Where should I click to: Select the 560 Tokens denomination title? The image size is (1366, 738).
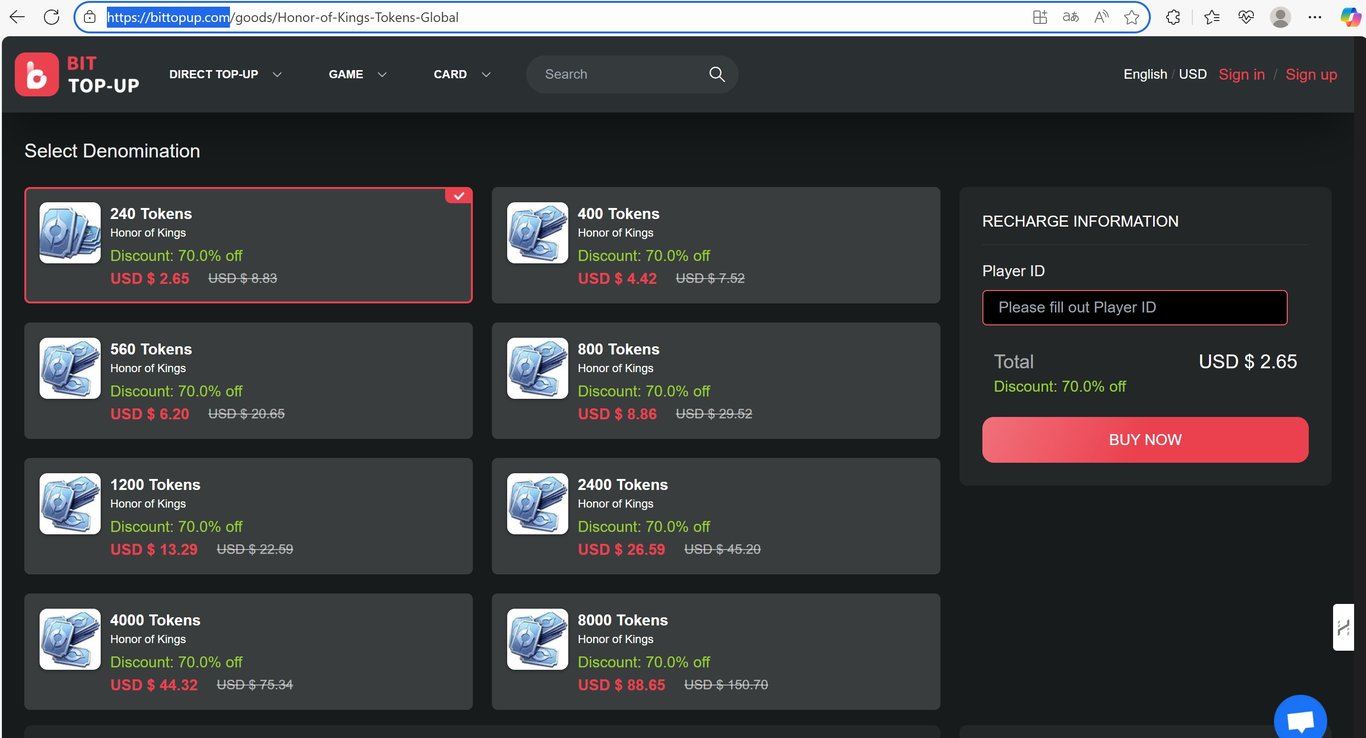point(151,349)
